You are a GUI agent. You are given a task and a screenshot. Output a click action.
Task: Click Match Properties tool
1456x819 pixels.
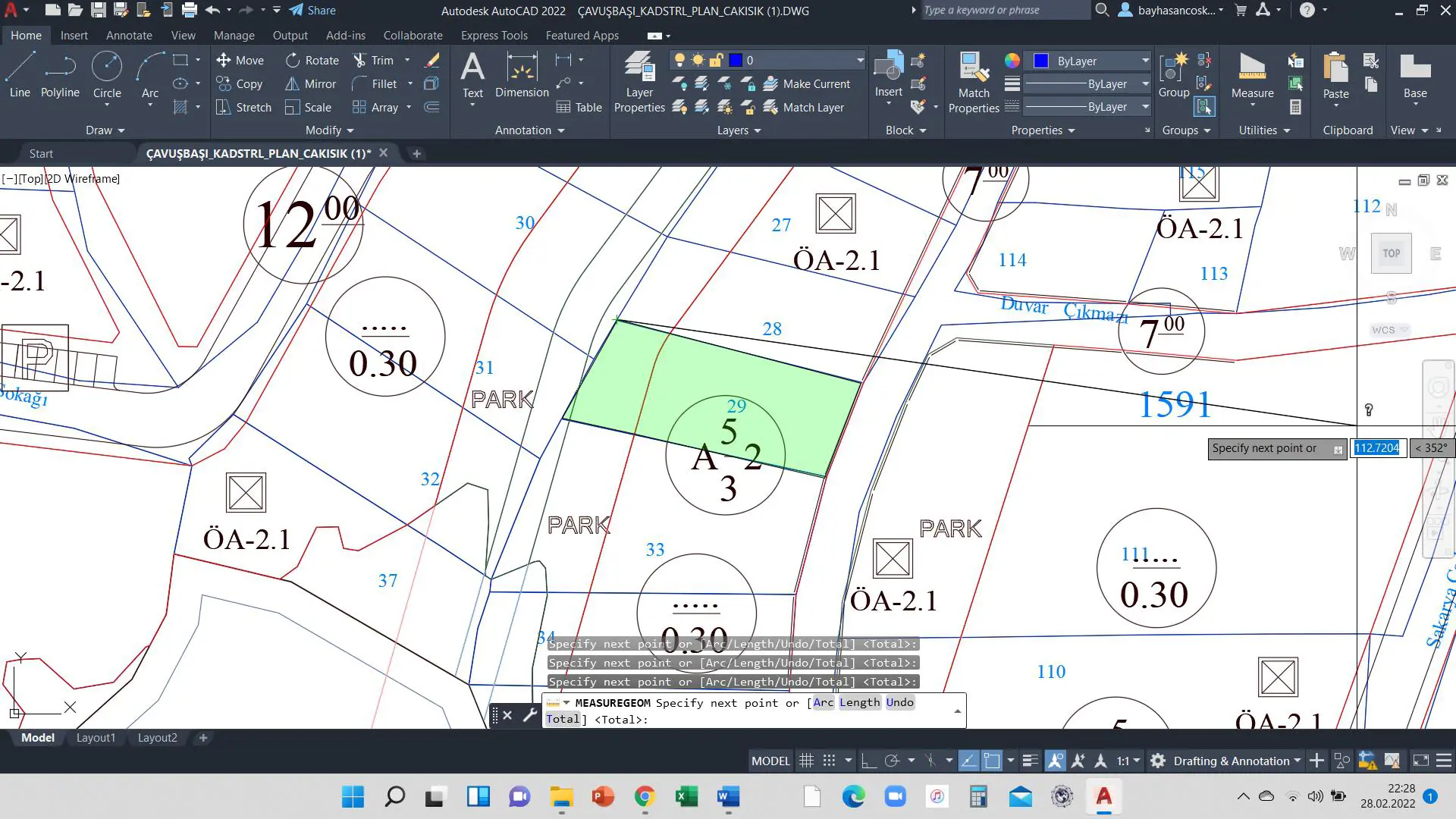coord(974,82)
